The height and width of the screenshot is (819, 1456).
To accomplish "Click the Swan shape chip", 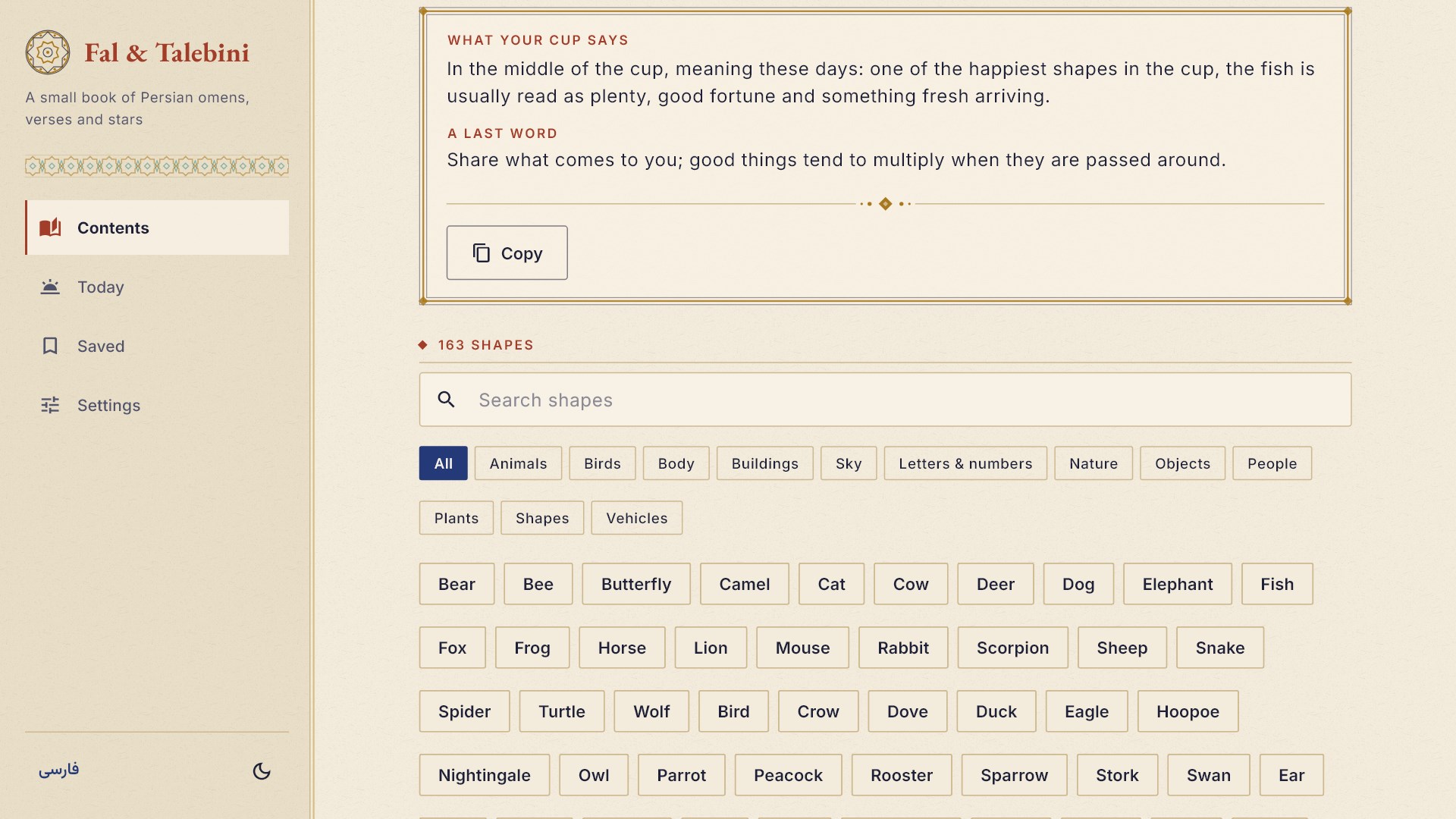I will click(x=1209, y=775).
